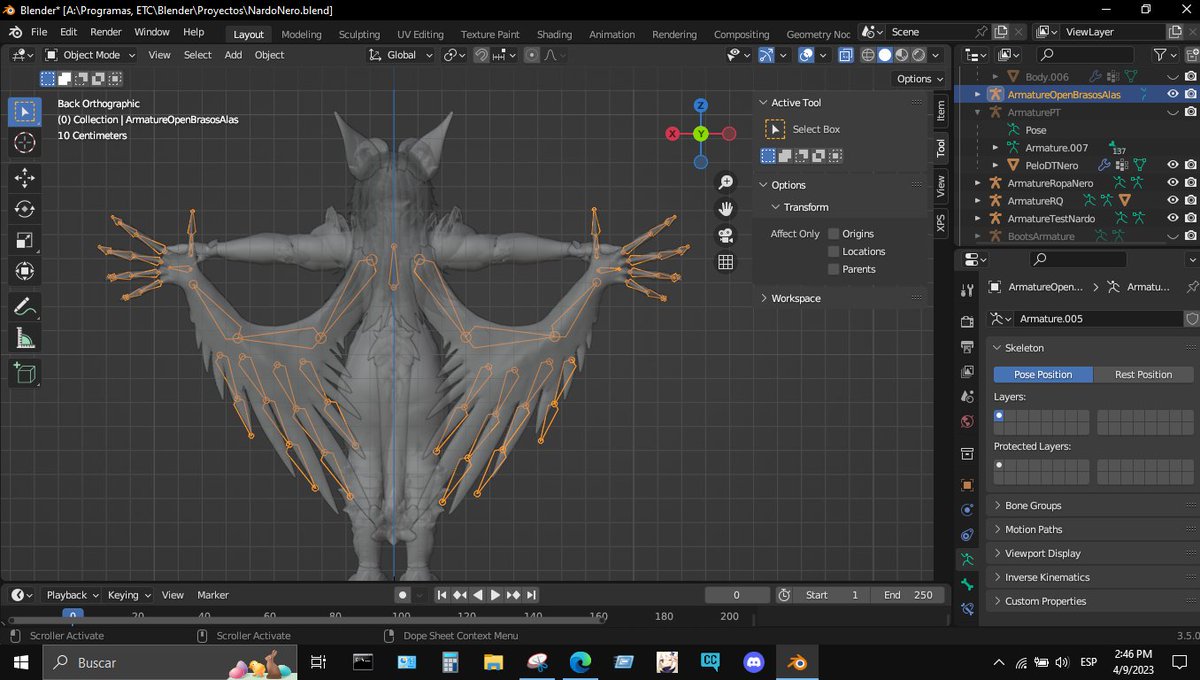Open the Render properties tab icon
1200x680 pixels.
pyautogui.click(x=967, y=322)
